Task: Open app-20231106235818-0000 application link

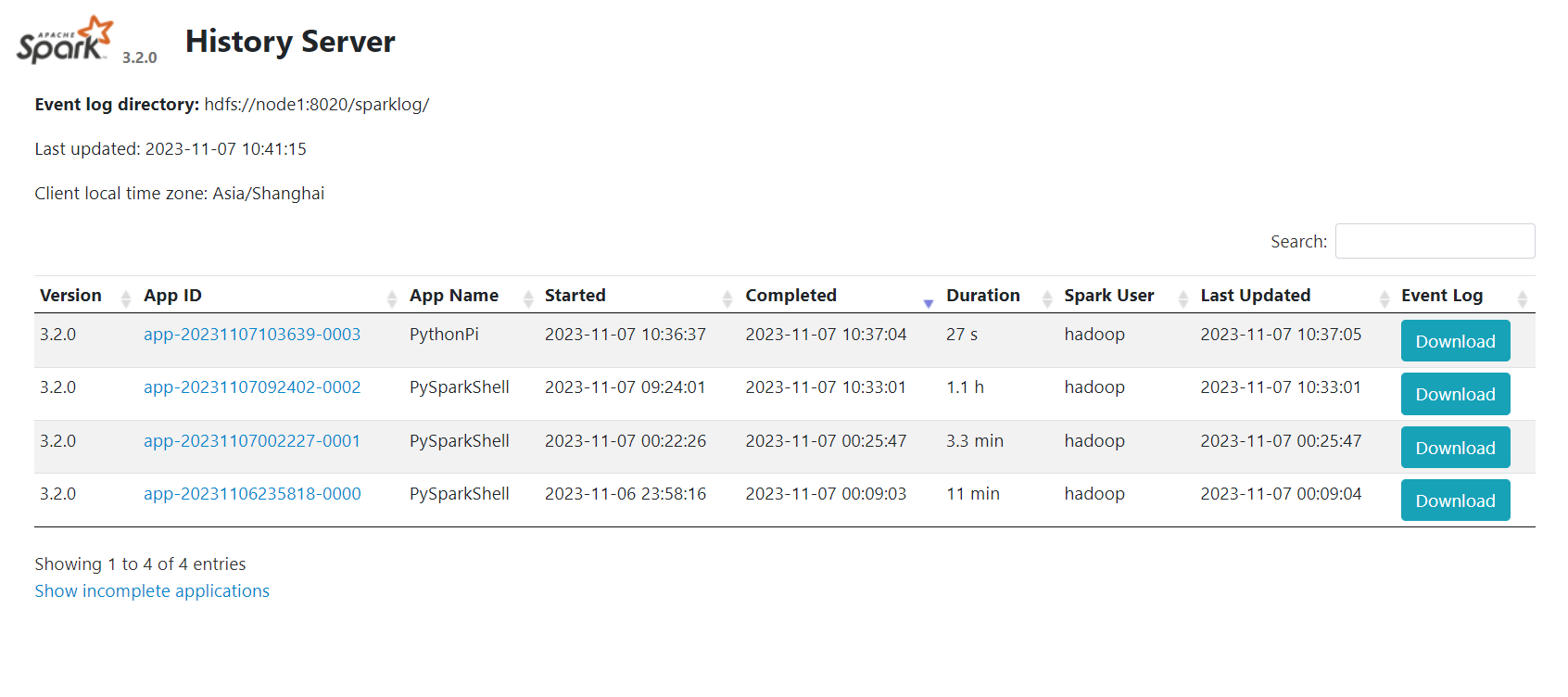Action: point(252,494)
